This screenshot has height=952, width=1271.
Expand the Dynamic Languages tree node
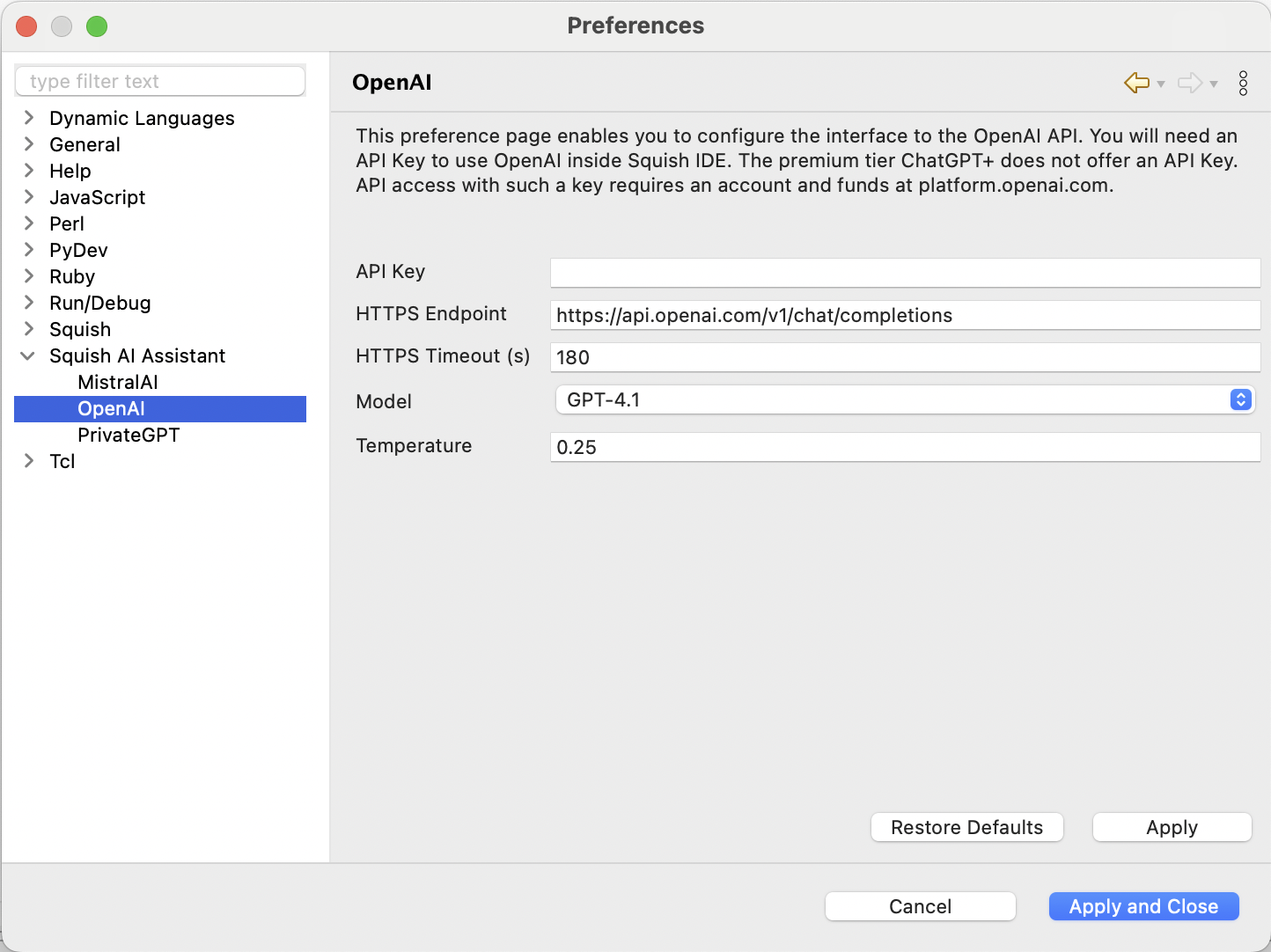(x=29, y=118)
